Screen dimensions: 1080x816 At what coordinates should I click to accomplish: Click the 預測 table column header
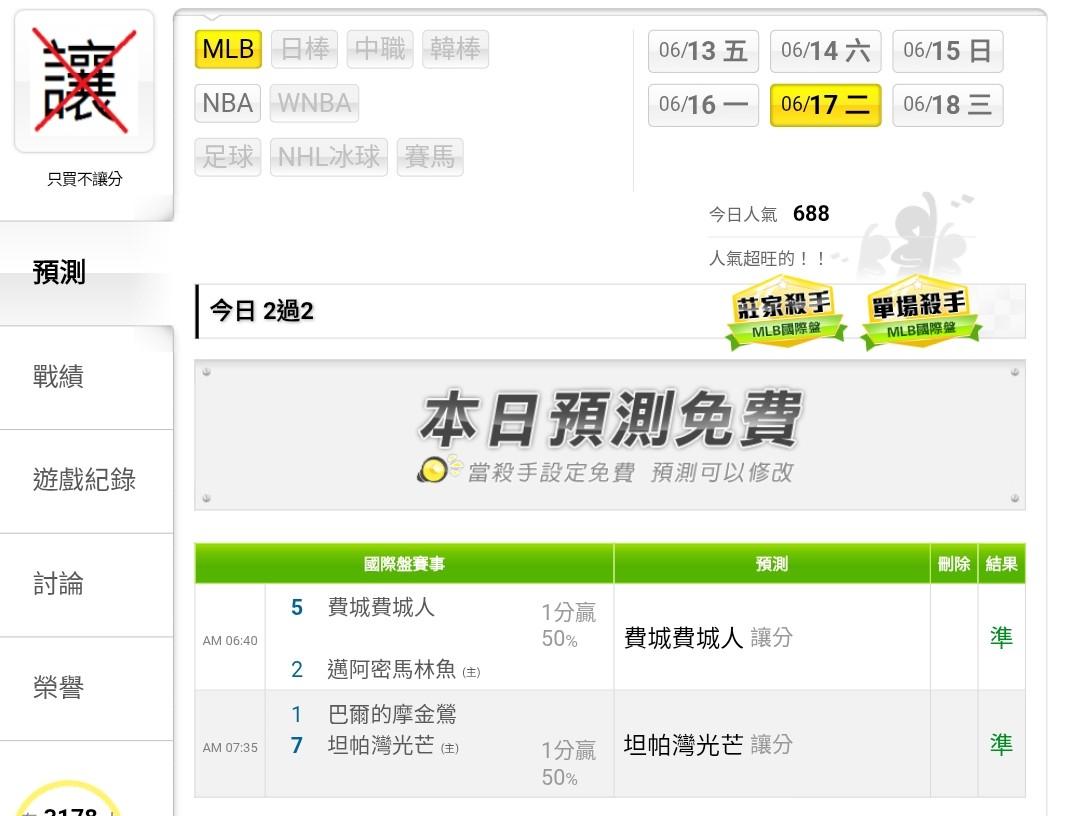point(771,564)
